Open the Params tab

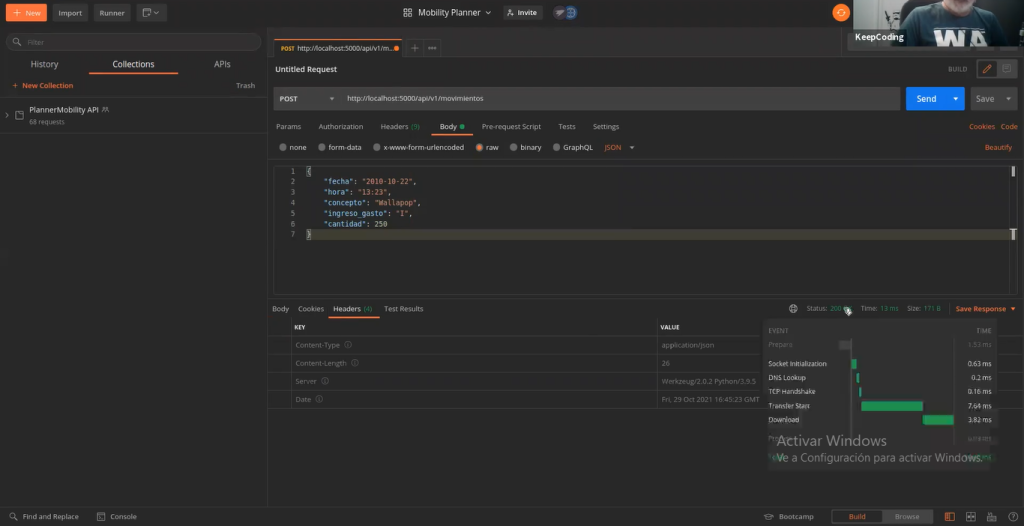tap(288, 126)
